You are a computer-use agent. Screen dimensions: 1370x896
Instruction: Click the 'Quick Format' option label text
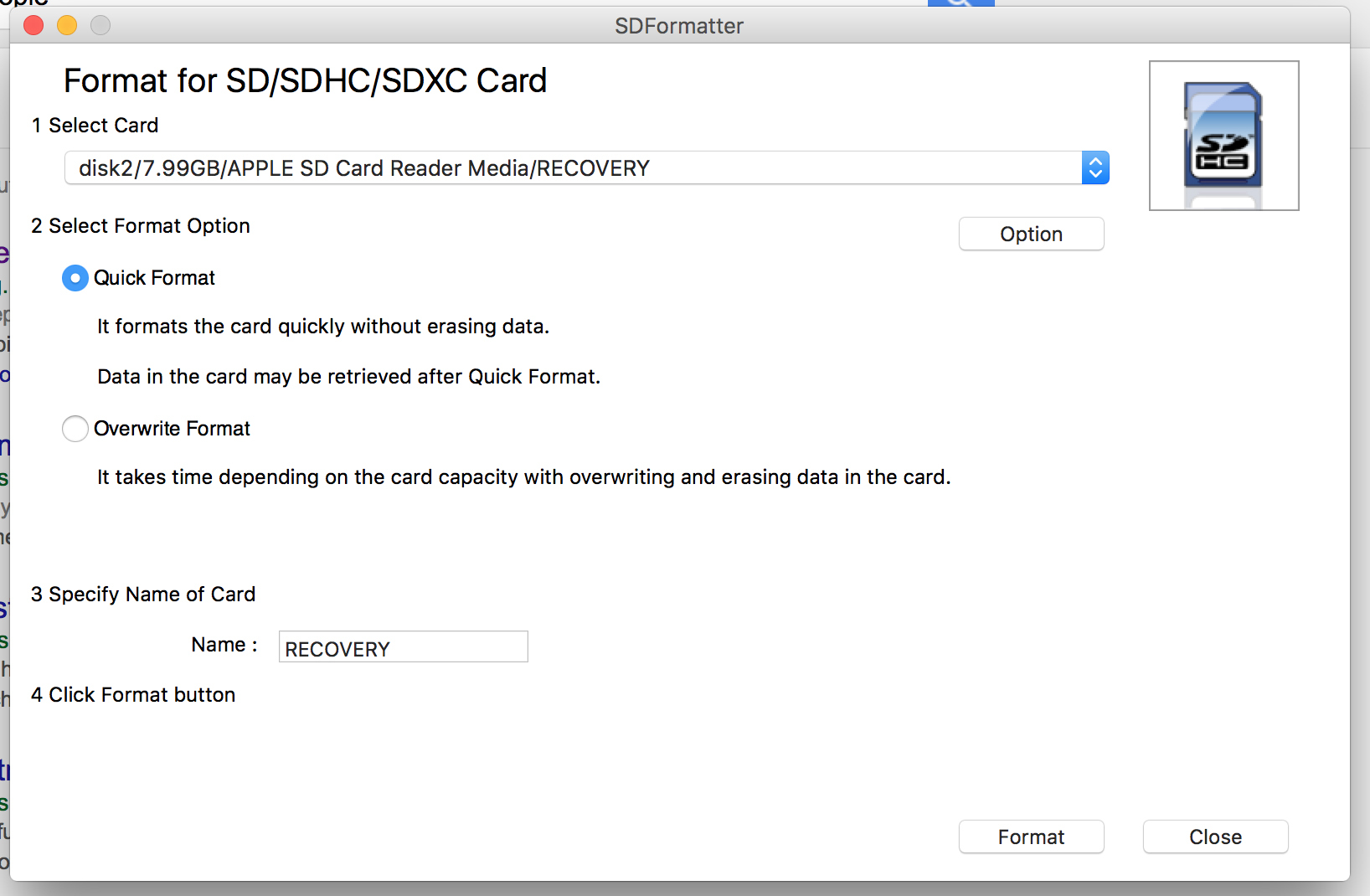tap(154, 278)
